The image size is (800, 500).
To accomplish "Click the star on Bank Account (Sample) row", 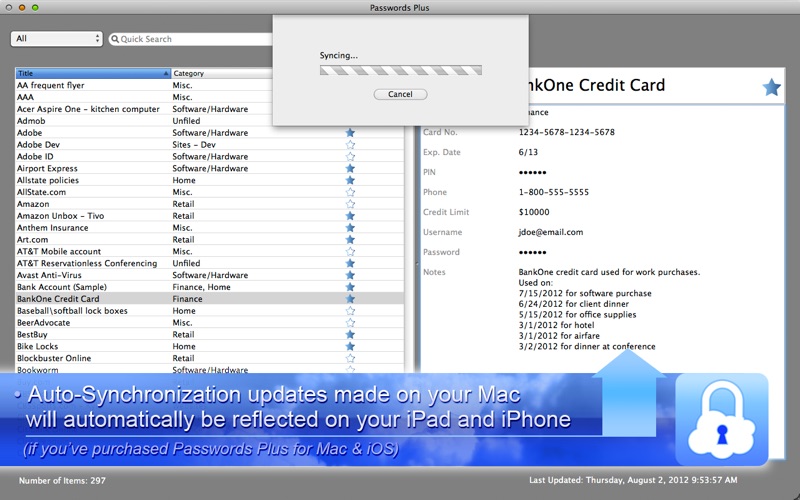I will (x=350, y=287).
